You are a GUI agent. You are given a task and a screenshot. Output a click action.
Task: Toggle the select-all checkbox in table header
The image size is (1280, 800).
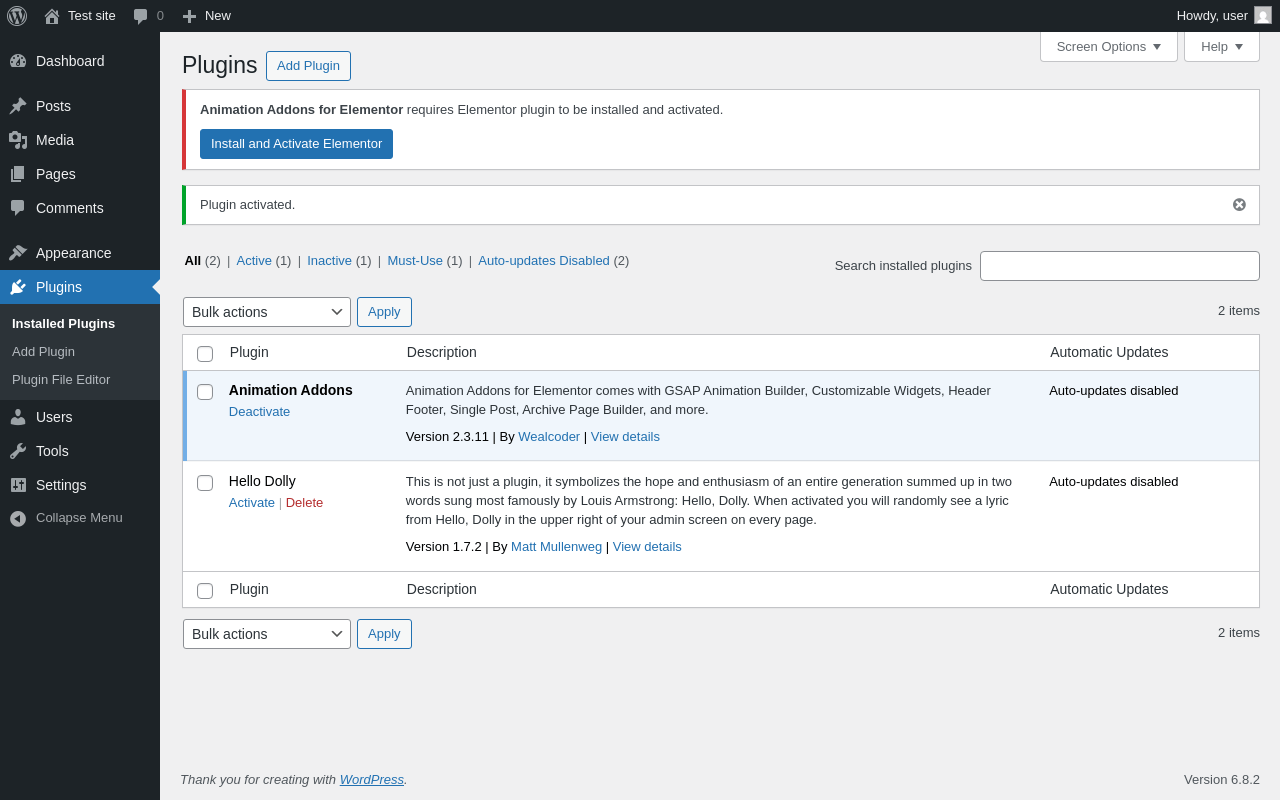point(205,354)
